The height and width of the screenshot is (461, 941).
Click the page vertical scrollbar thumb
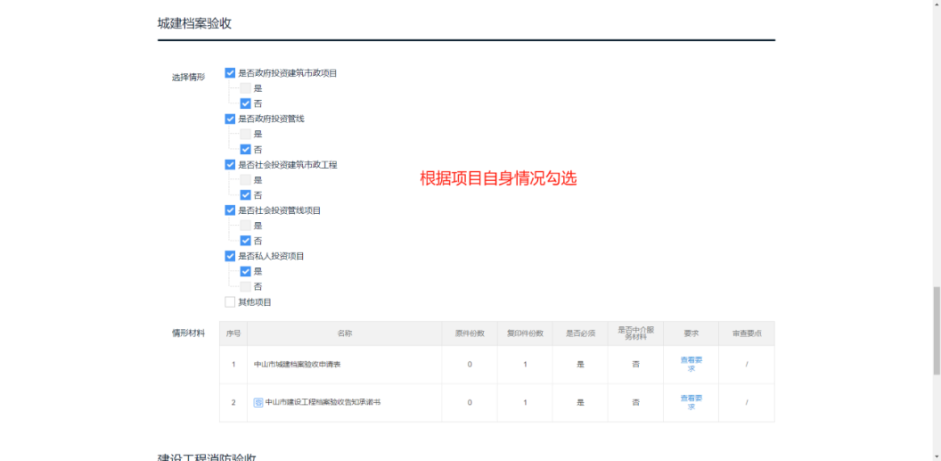[x=937, y=331]
